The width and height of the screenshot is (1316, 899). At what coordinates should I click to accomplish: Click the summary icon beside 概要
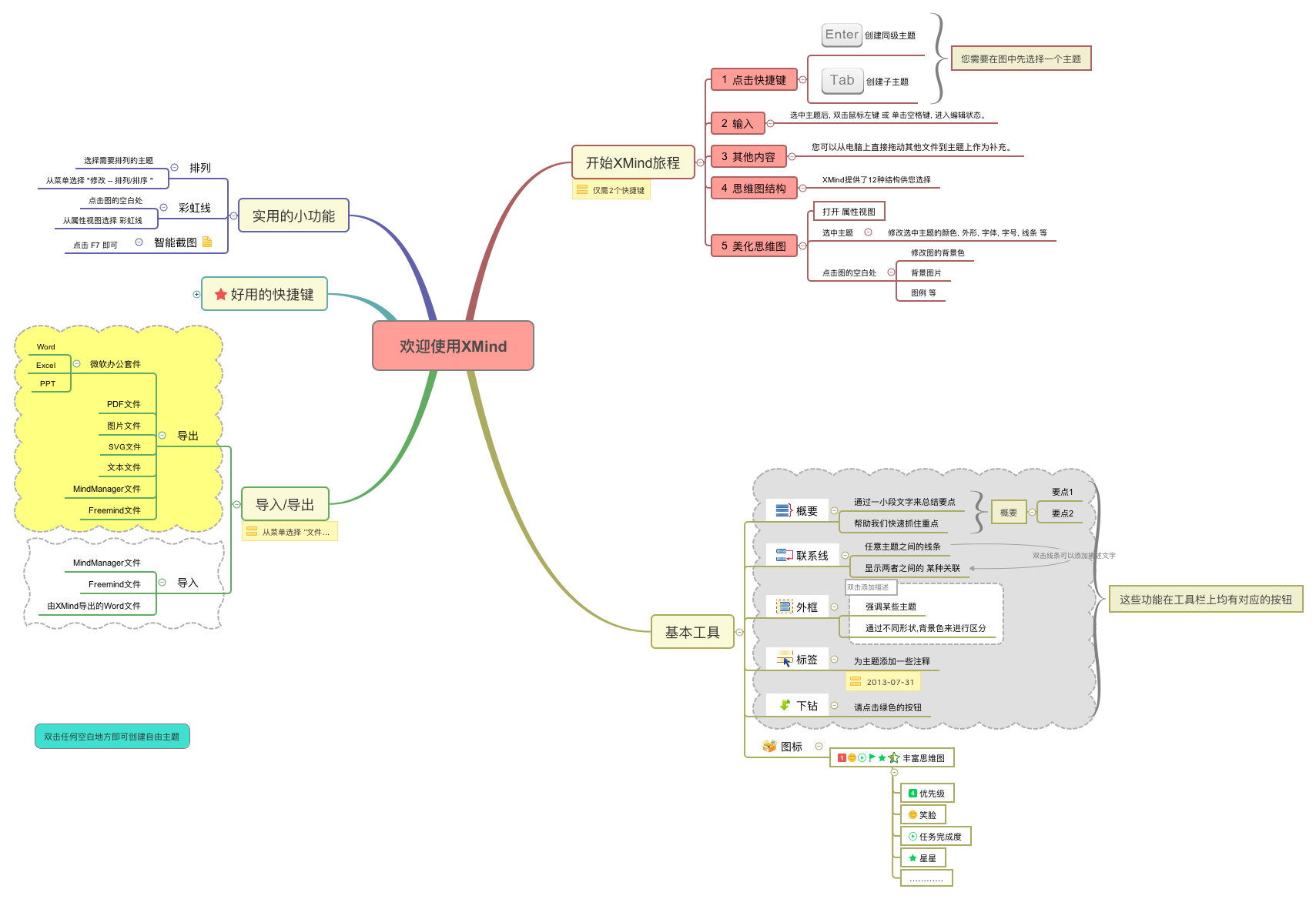tap(784, 510)
